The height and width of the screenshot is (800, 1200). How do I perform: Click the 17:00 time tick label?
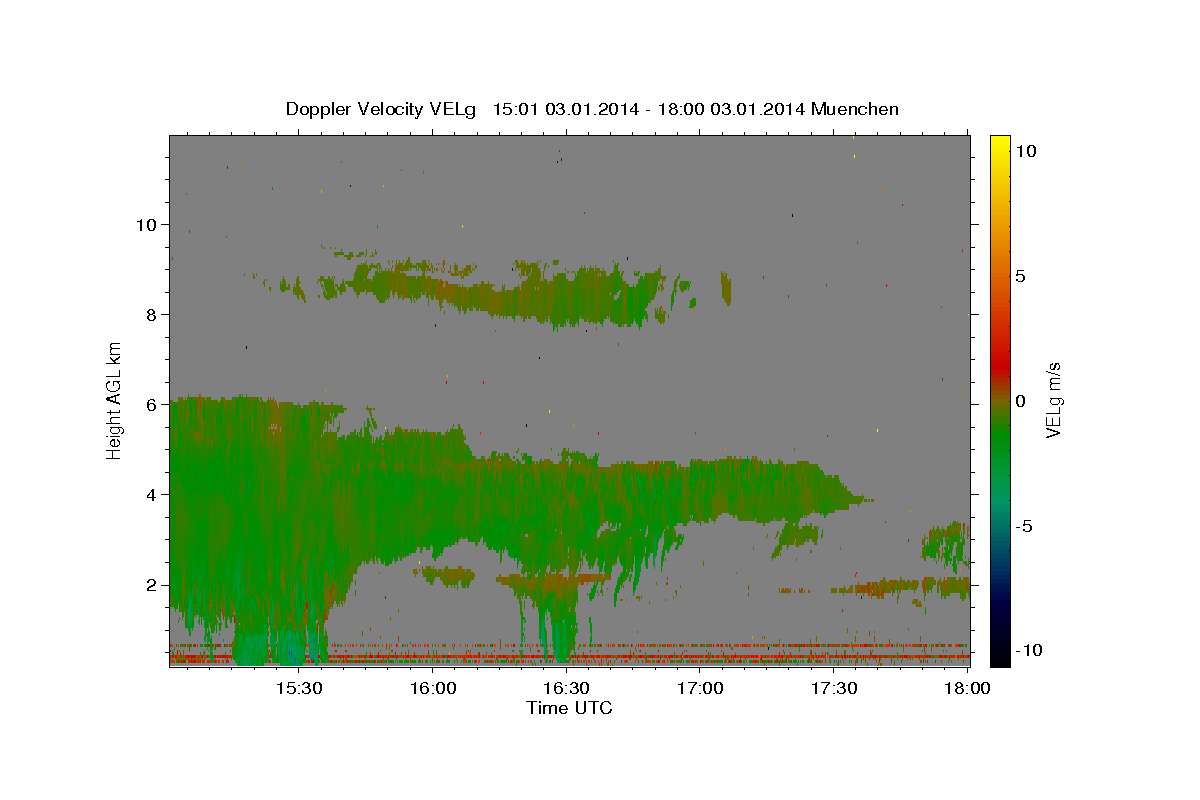click(x=700, y=689)
